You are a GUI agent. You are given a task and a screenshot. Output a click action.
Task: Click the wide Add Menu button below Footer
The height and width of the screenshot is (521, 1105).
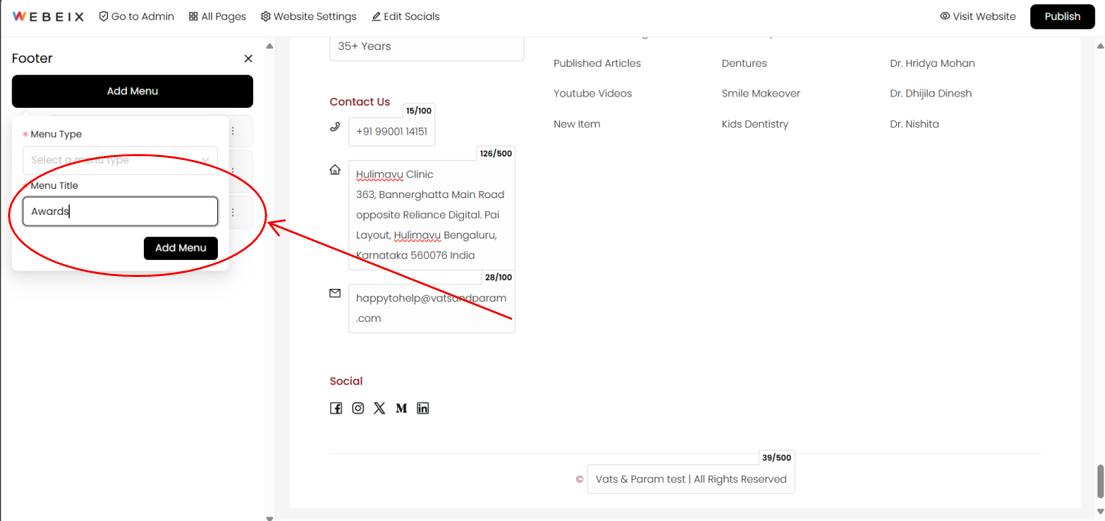pyautogui.click(x=132, y=91)
